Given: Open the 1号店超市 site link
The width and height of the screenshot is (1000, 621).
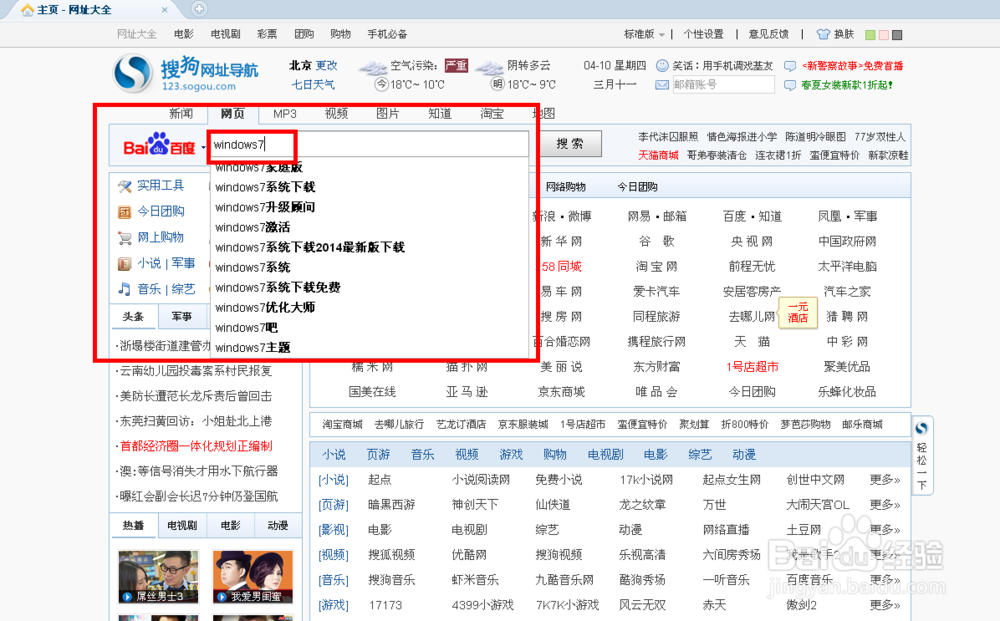Looking at the screenshot, I should [x=752, y=367].
